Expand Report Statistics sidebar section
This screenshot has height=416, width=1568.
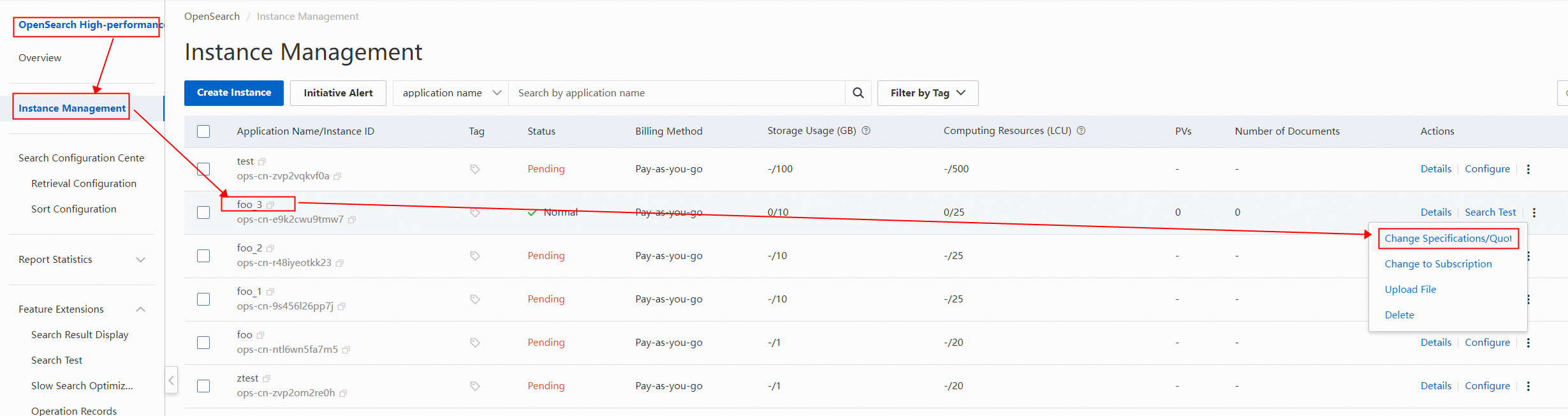83,260
